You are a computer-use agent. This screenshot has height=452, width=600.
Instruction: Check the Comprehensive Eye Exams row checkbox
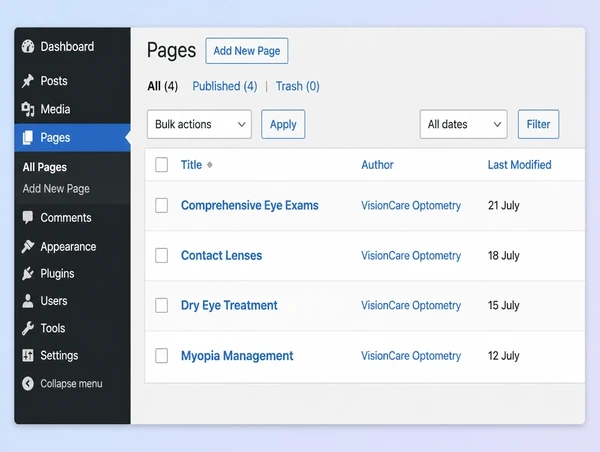(161, 205)
